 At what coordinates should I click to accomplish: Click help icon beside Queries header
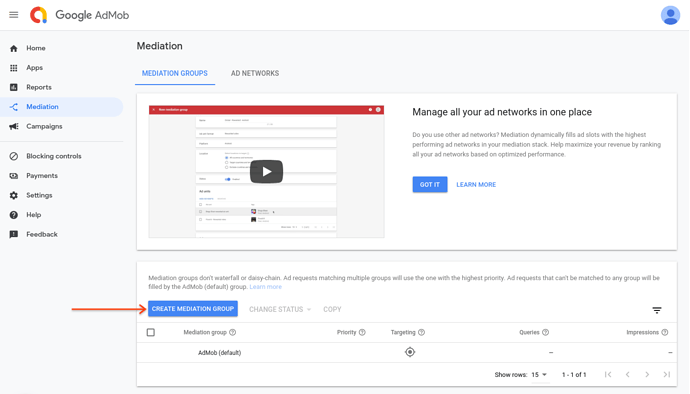pyautogui.click(x=546, y=332)
